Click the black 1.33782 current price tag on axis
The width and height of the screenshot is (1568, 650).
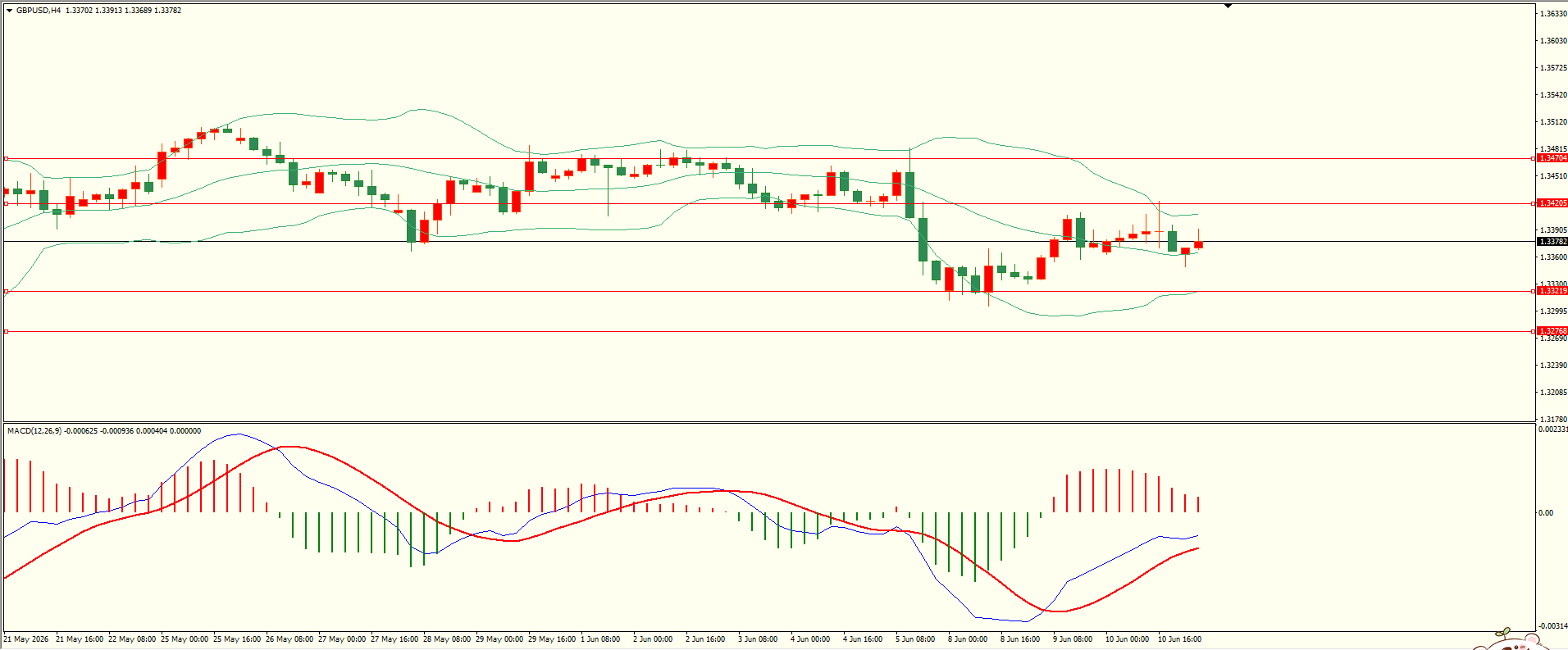pyautogui.click(x=1552, y=242)
